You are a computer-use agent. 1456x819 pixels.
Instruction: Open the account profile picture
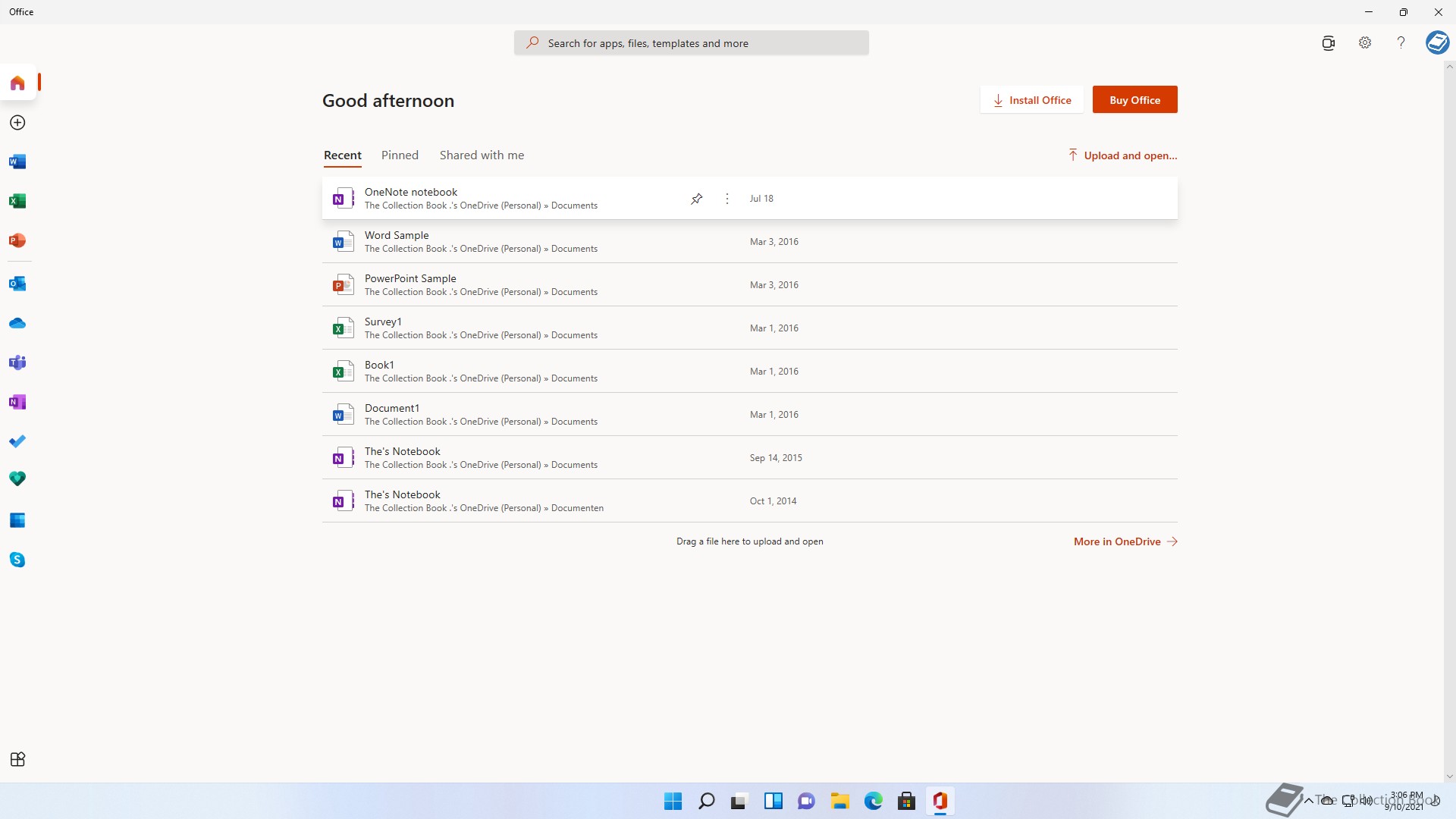click(1438, 42)
